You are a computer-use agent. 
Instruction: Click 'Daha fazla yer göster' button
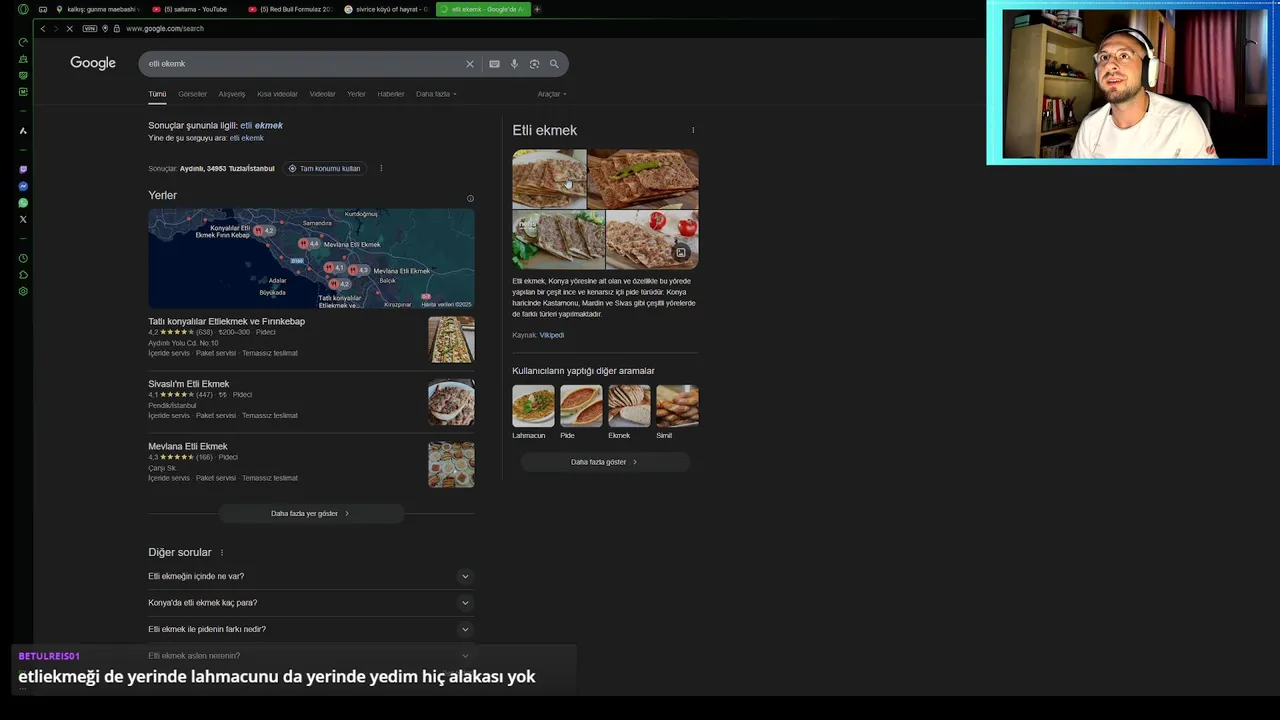pyautogui.click(x=310, y=513)
